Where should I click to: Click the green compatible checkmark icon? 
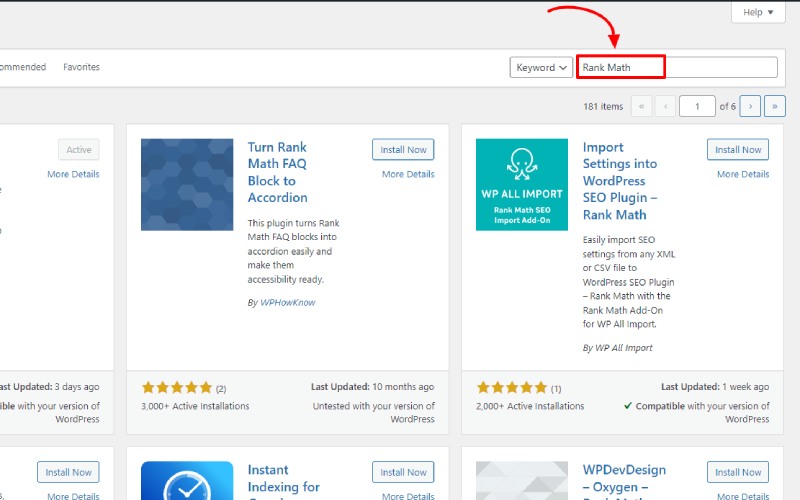coord(628,406)
